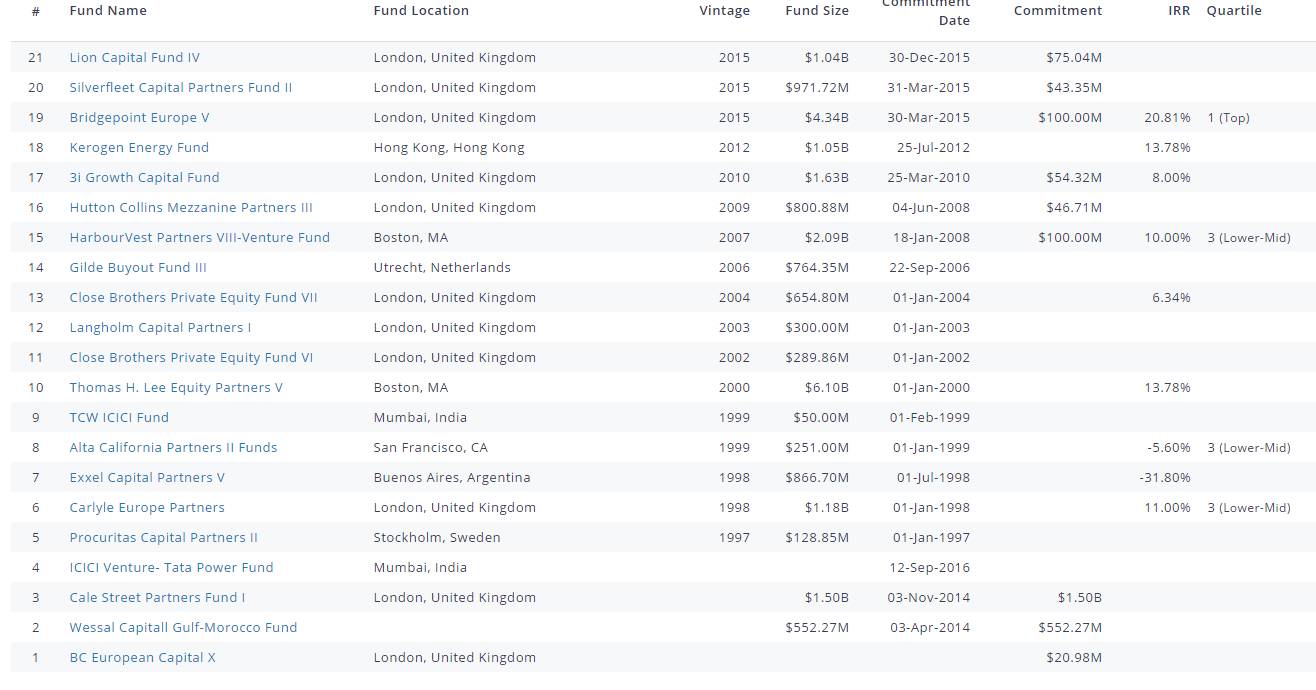
Task: Click Hutton Collins Mezzanine Partners III
Action: click(190, 207)
